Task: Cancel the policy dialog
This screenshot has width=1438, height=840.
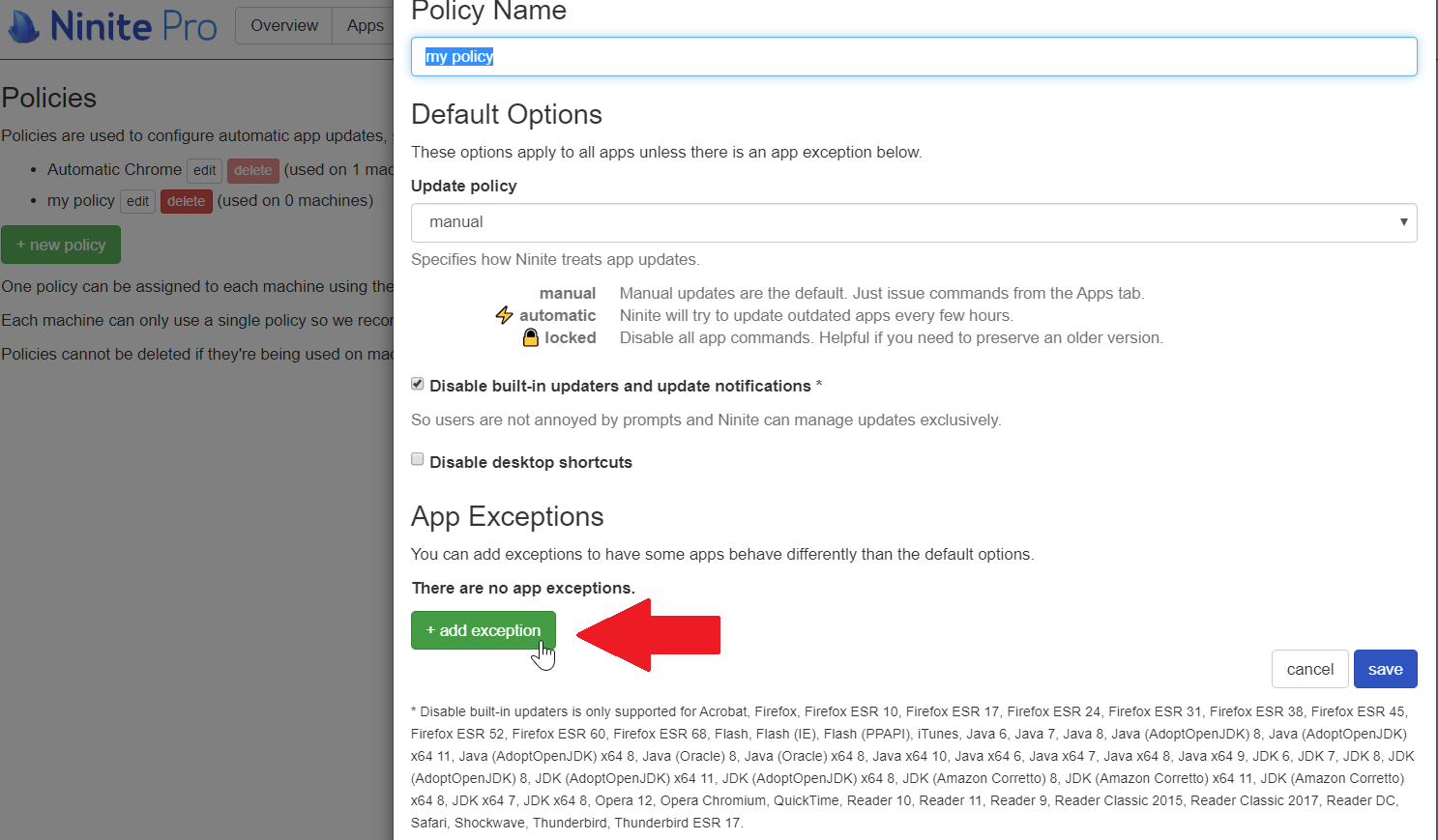Action: coord(1309,669)
